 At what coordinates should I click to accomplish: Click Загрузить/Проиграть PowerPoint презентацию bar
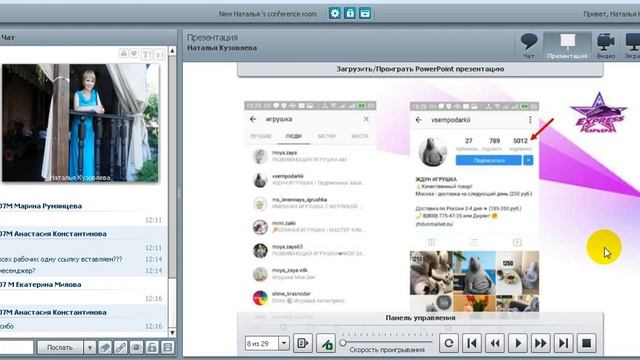point(420,69)
